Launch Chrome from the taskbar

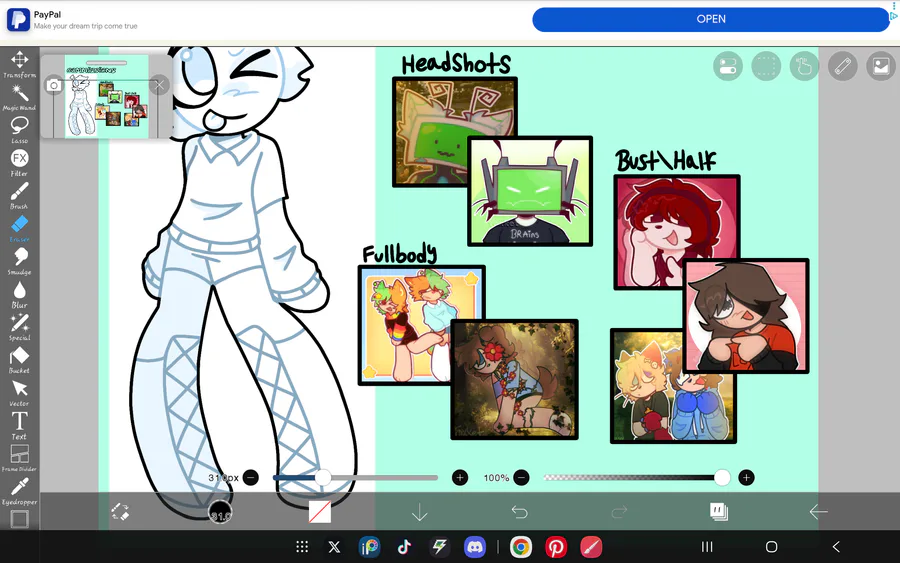[x=521, y=547]
